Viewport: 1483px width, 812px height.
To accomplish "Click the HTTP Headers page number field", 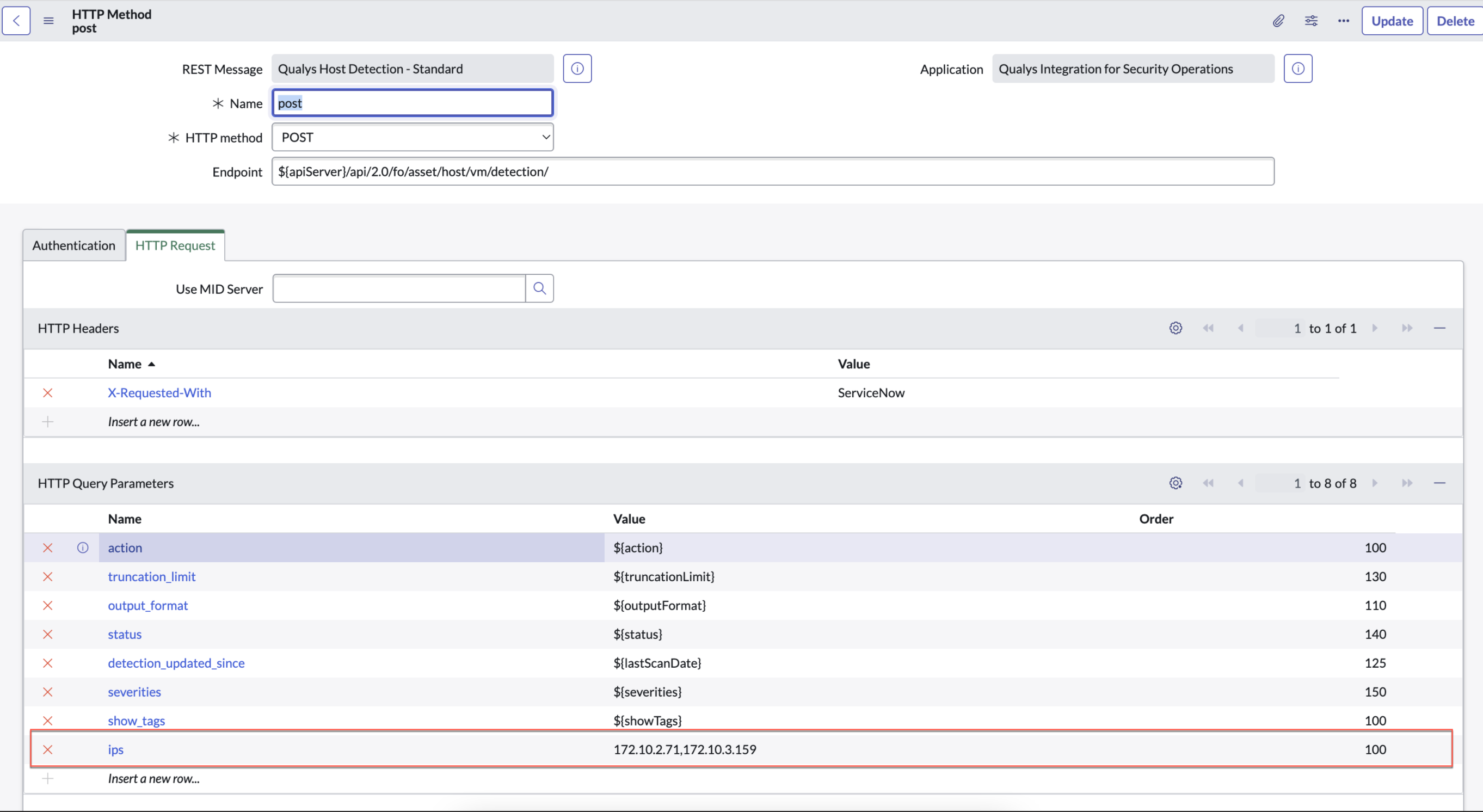I will pyautogui.click(x=1280, y=328).
